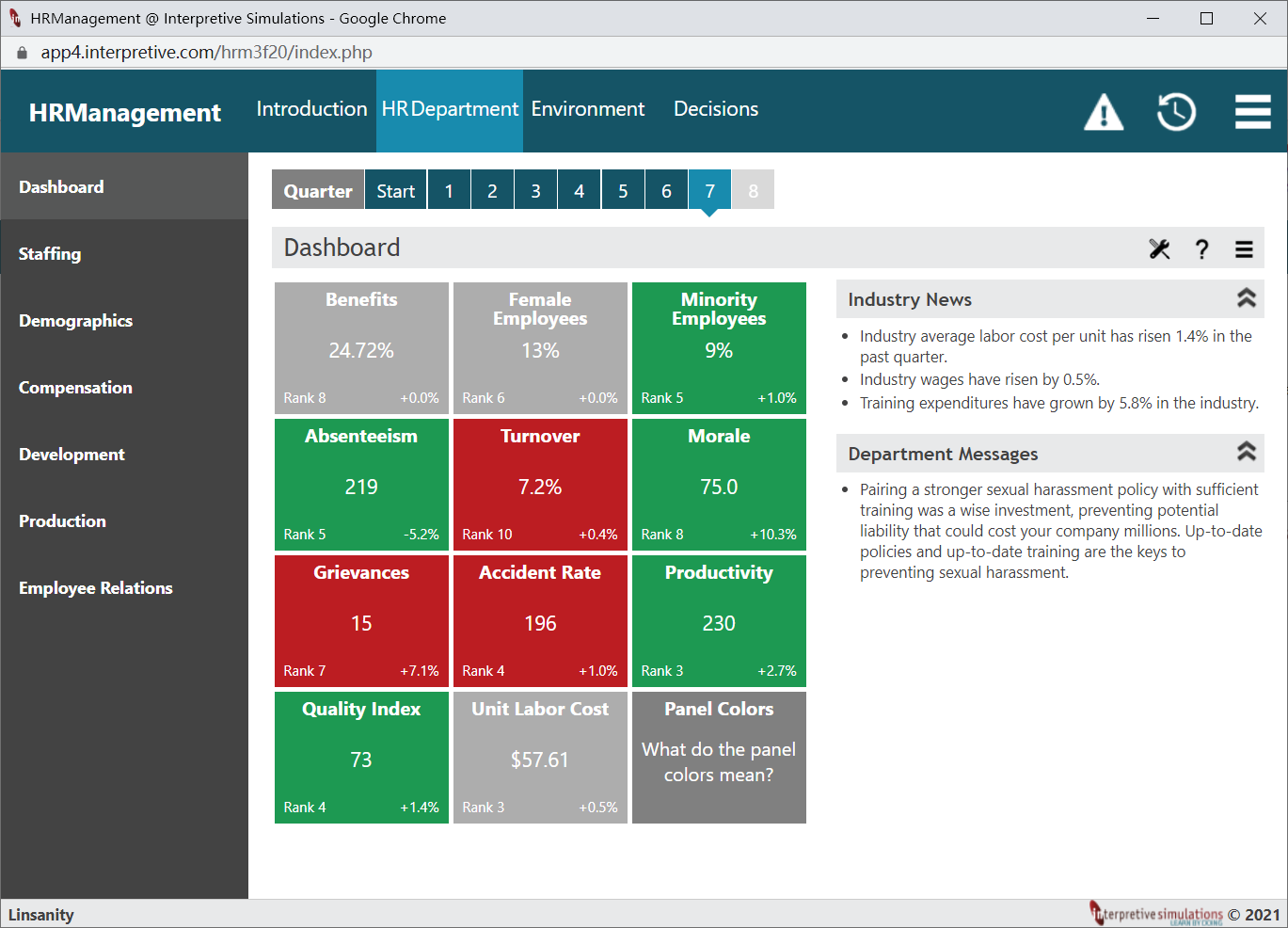This screenshot has height=928, width=1288.
Task: Open the Dashboard panel list menu icon
Action: pyautogui.click(x=1244, y=248)
